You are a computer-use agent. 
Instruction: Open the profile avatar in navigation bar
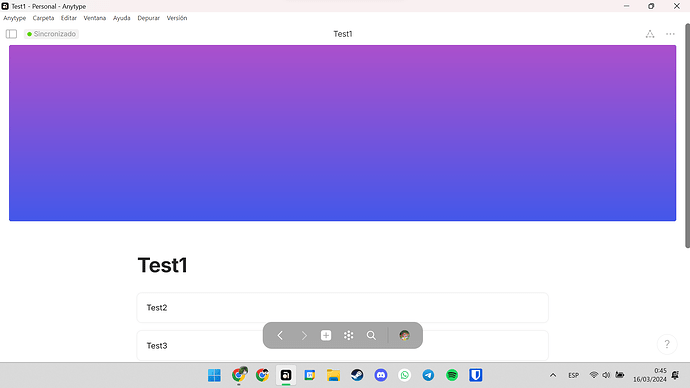[x=404, y=335]
